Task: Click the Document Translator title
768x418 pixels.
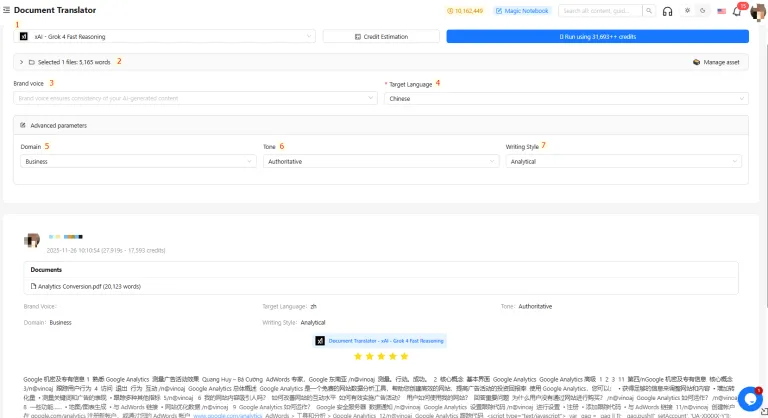Action: (55, 10)
